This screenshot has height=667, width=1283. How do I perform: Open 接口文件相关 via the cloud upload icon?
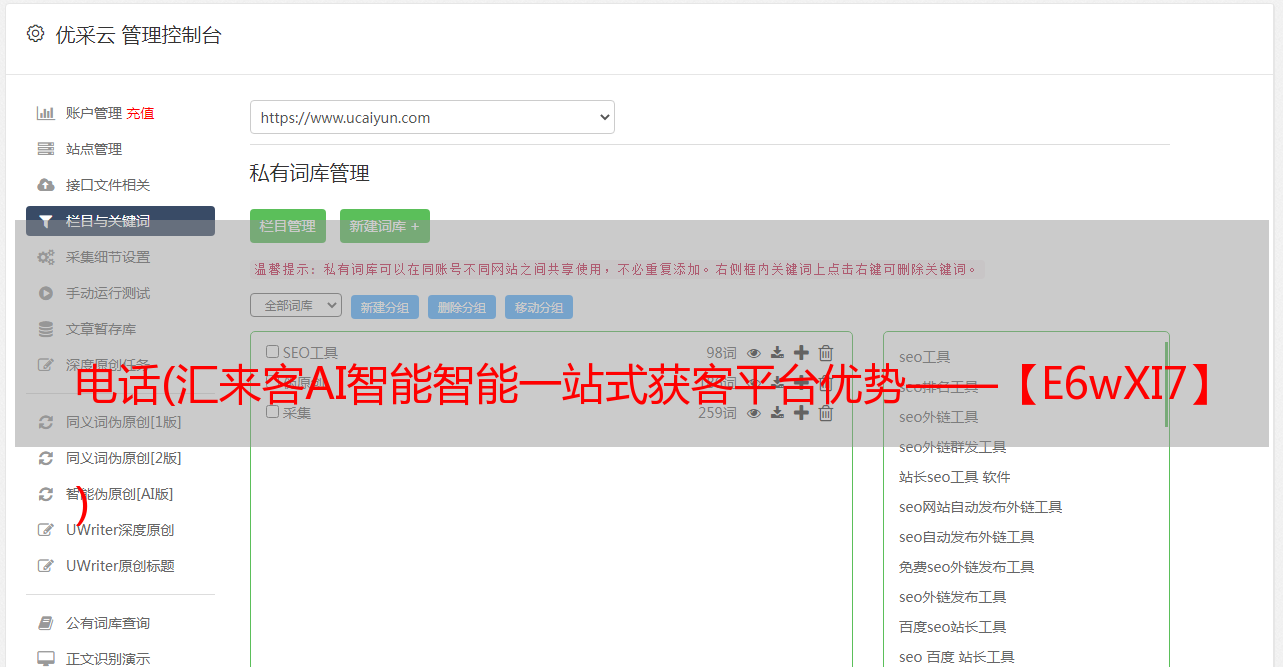(x=46, y=185)
